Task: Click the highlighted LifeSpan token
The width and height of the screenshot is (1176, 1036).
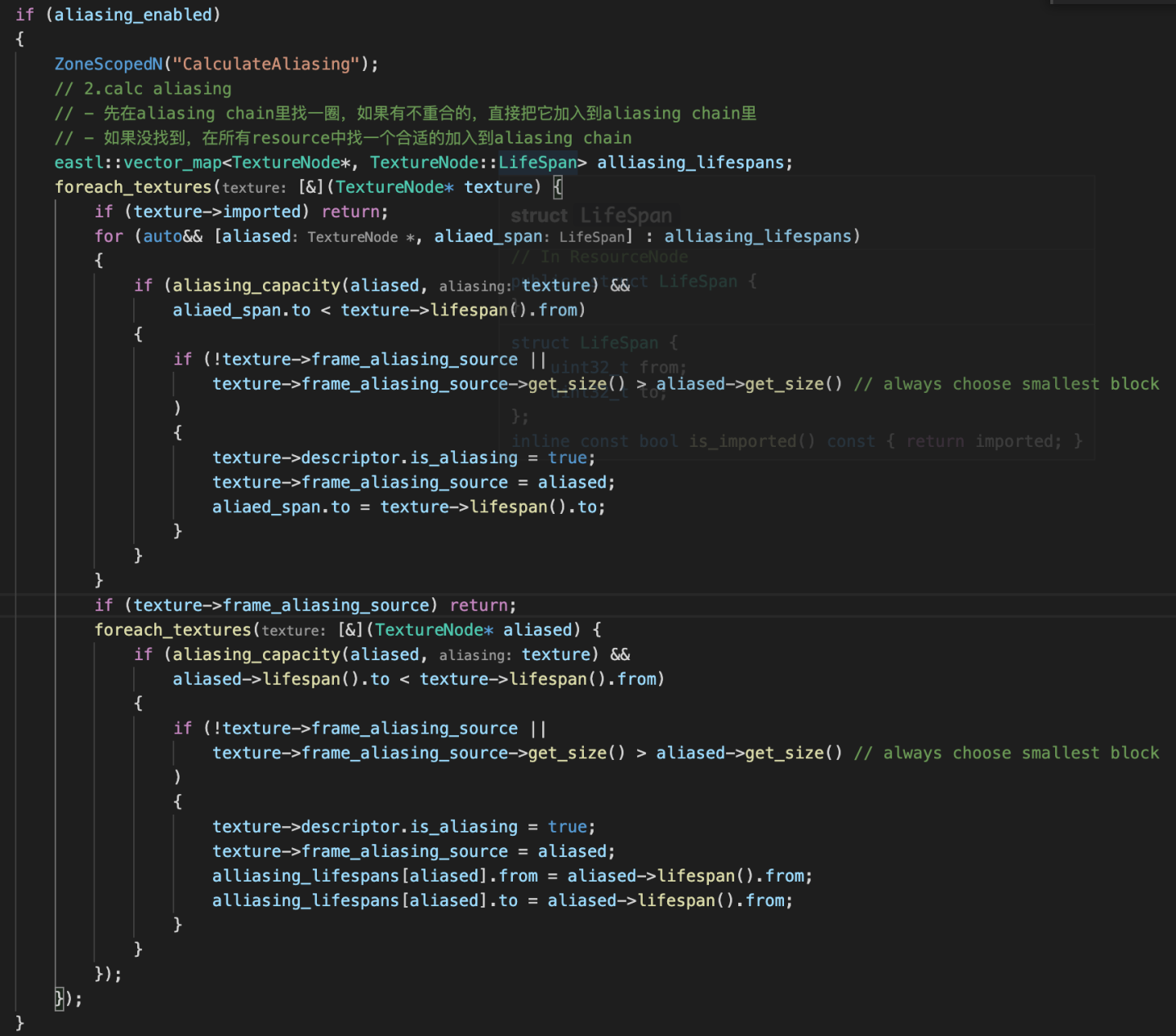Action: pyautogui.click(x=537, y=163)
